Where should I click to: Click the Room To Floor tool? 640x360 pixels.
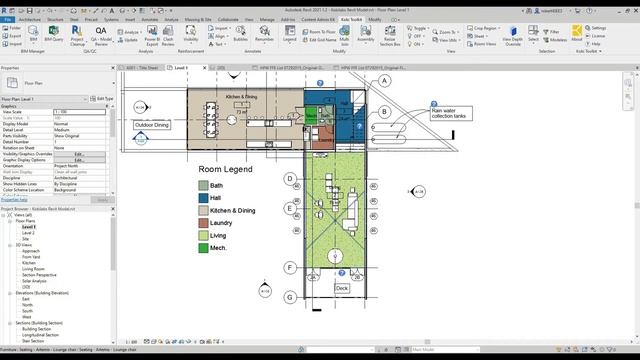[x=319, y=32]
